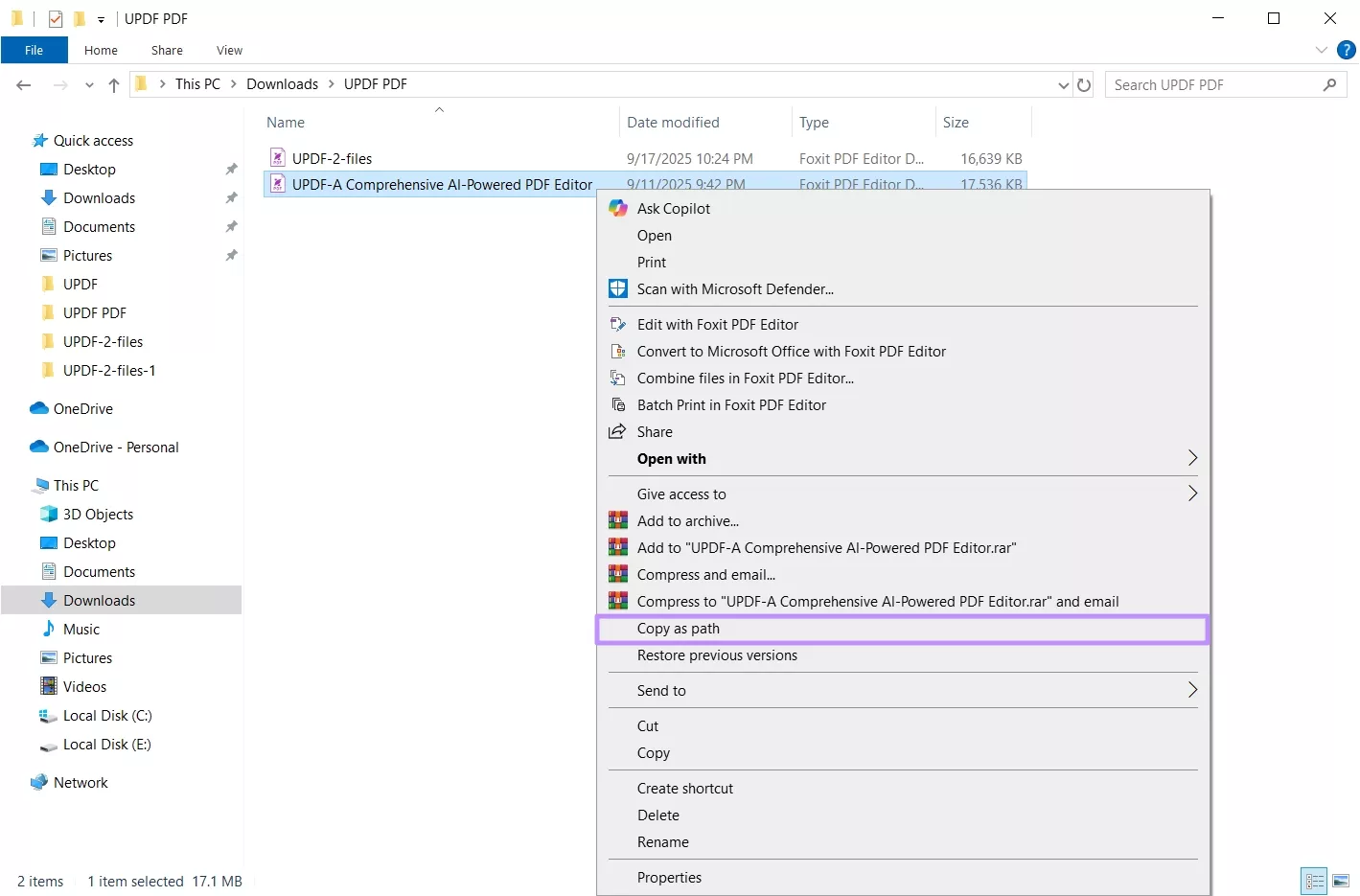Switch to Large icons view in status bar
This screenshot has height=896, width=1360.
1341,881
